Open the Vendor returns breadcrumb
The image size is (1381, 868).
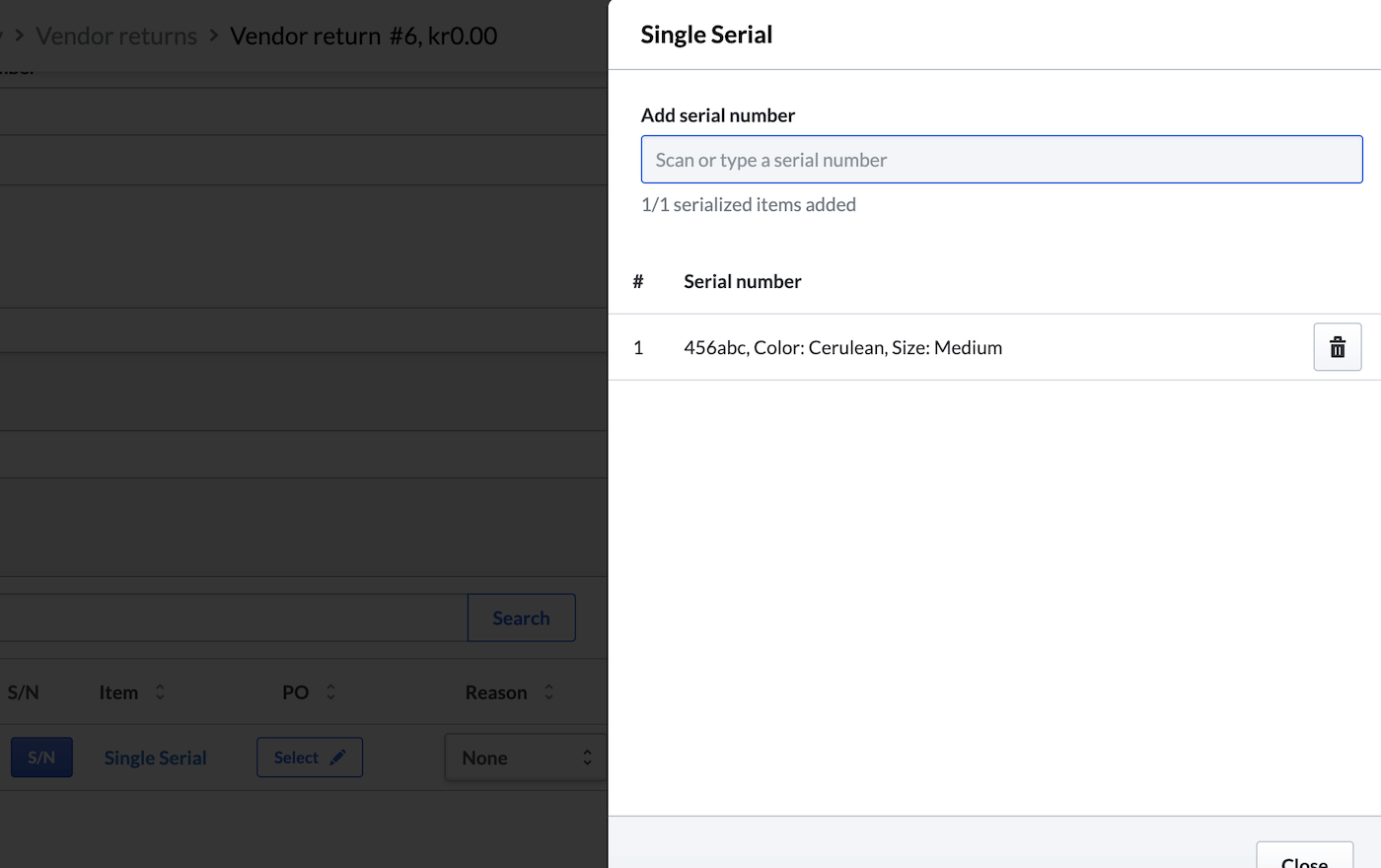pos(115,36)
